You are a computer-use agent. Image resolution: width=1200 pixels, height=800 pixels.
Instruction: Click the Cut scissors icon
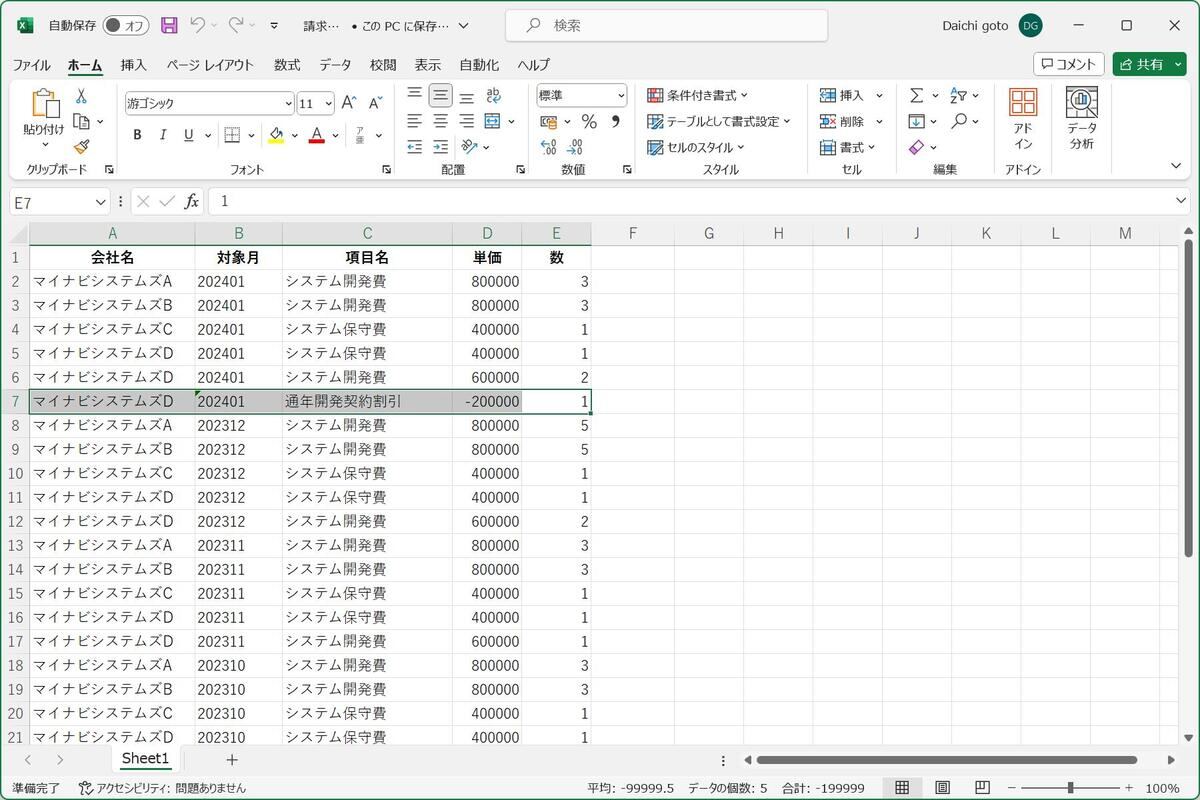[x=81, y=96]
